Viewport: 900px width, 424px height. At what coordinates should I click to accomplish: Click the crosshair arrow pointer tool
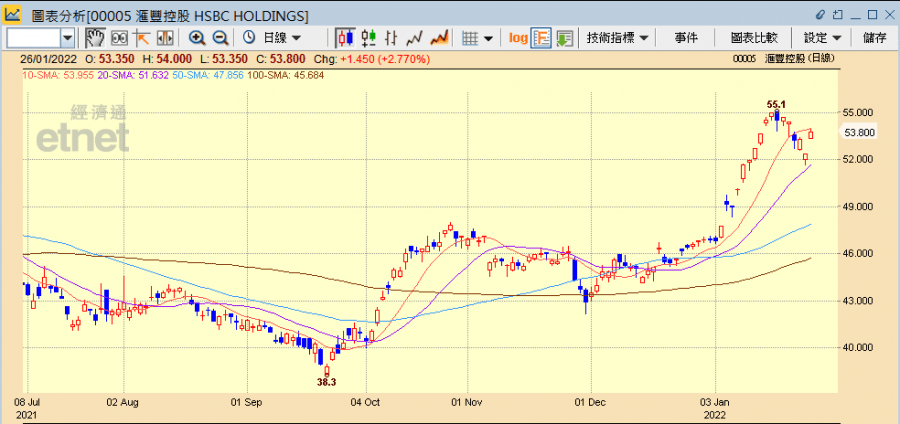pos(141,38)
